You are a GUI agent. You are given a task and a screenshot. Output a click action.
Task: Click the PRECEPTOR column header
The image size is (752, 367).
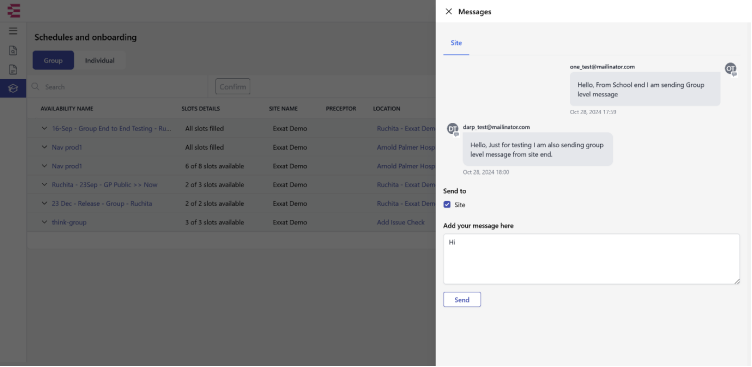click(341, 109)
